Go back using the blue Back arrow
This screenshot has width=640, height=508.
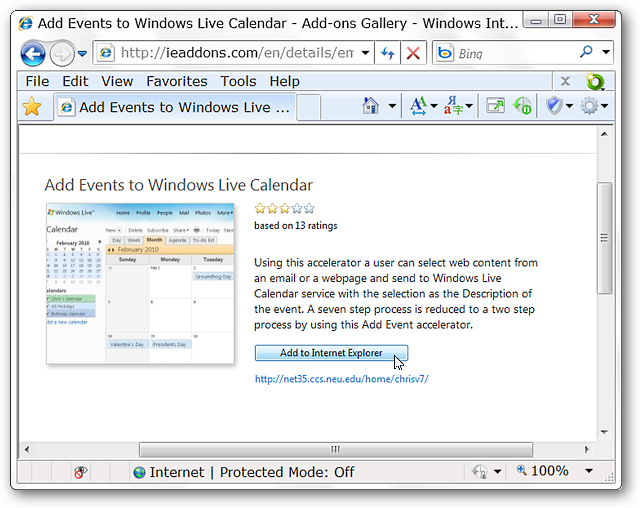(33, 53)
